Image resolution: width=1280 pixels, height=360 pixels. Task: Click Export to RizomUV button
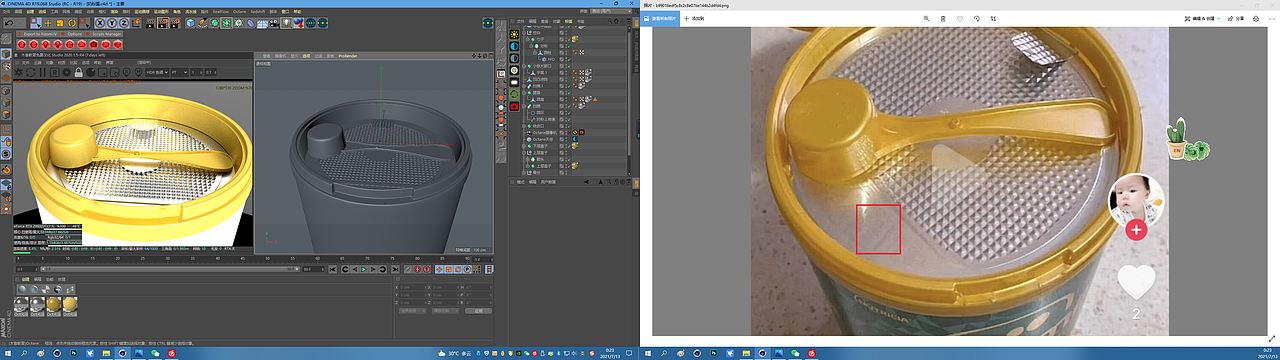37,34
